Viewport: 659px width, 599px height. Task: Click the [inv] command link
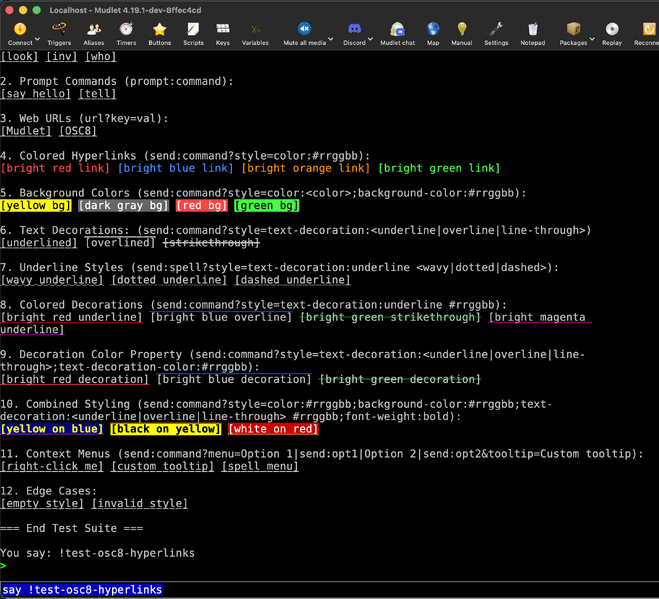click(x=62, y=56)
